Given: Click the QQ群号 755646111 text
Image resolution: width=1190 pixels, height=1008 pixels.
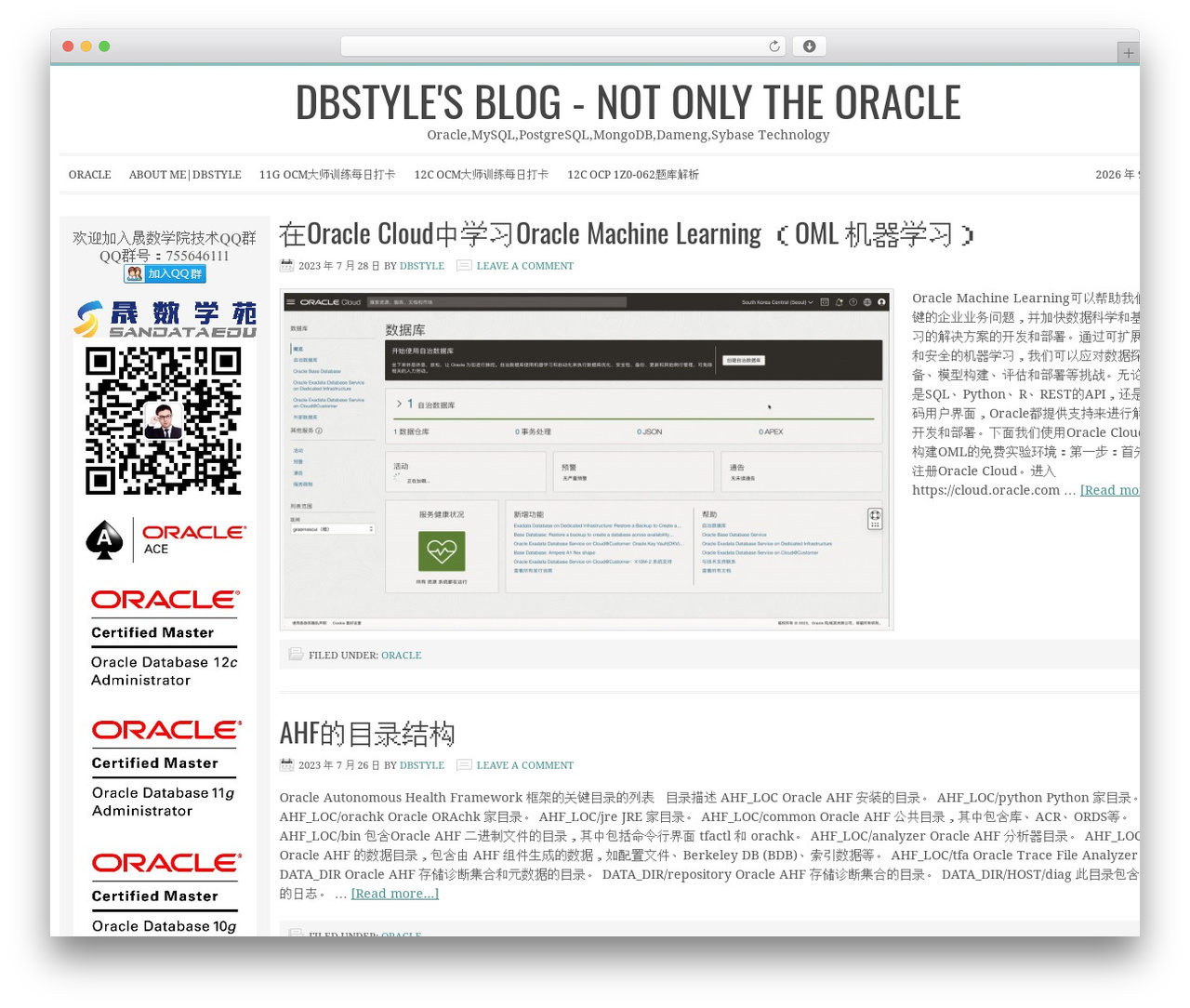Looking at the screenshot, I should (165, 256).
